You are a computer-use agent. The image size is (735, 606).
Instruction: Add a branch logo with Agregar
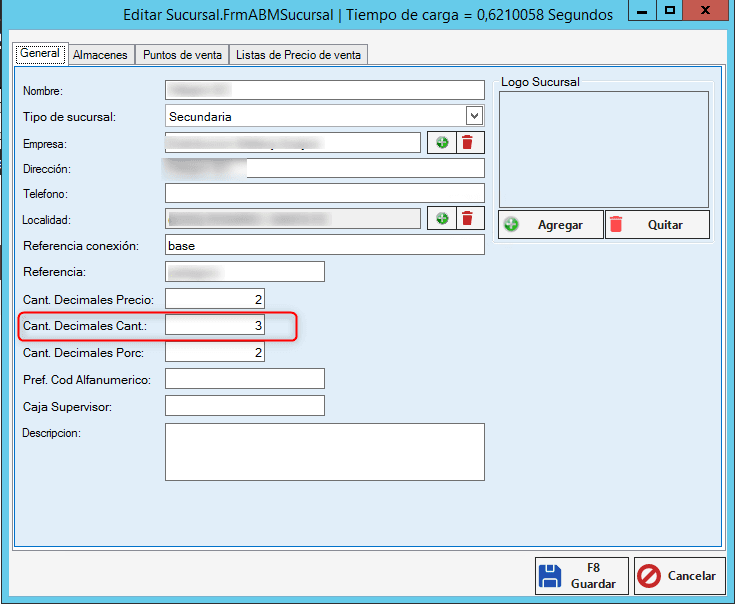(551, 225)
